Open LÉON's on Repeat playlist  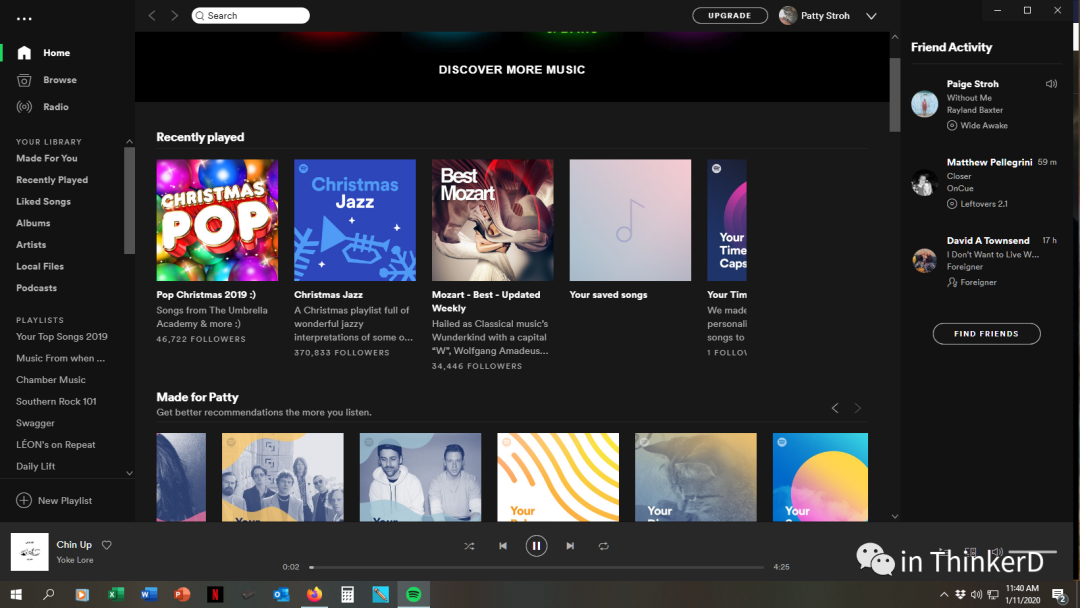coord(56,445)
